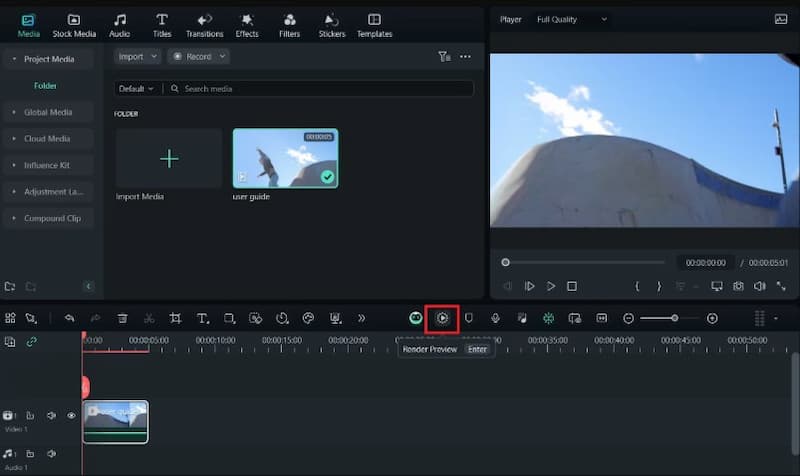This screenshot has height=476, width=800.
Task: Open the Filters tab
Action: [289, 26]
